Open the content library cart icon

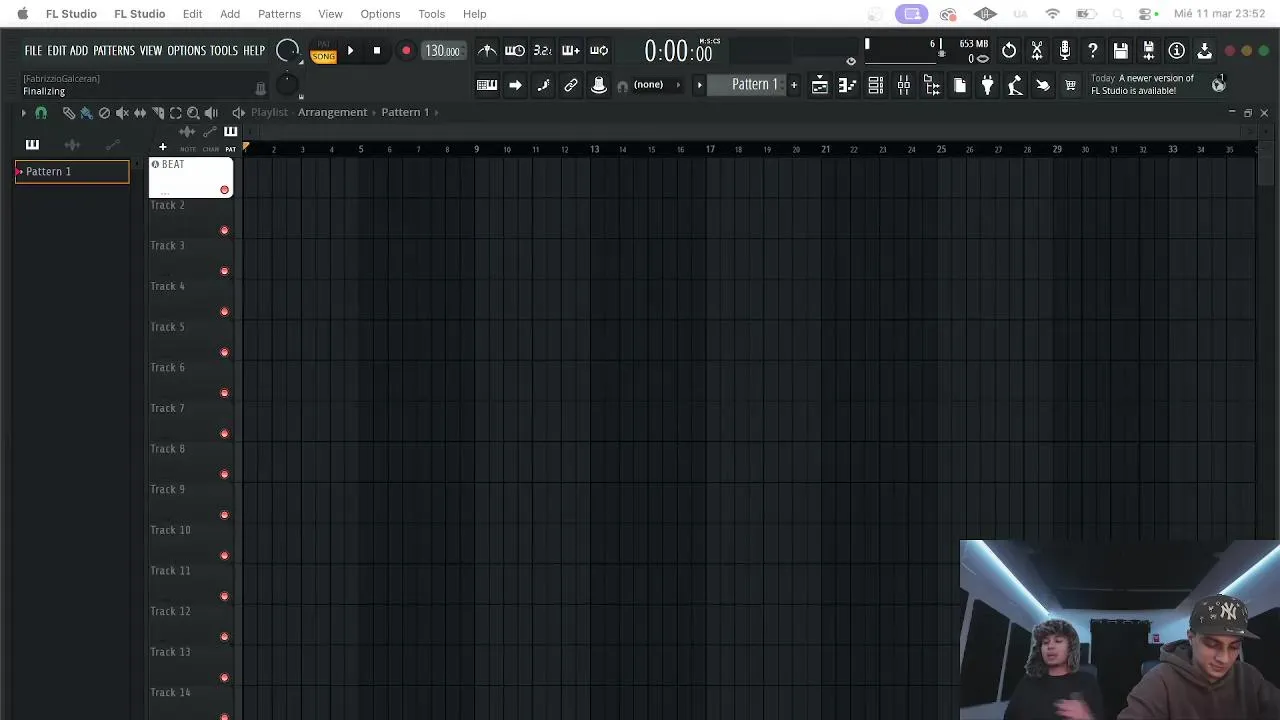point(1070,86)
